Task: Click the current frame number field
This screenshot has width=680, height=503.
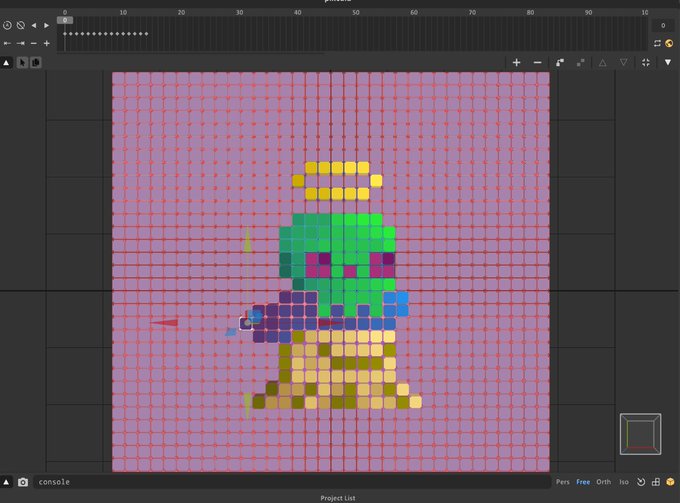Action: 663,26
